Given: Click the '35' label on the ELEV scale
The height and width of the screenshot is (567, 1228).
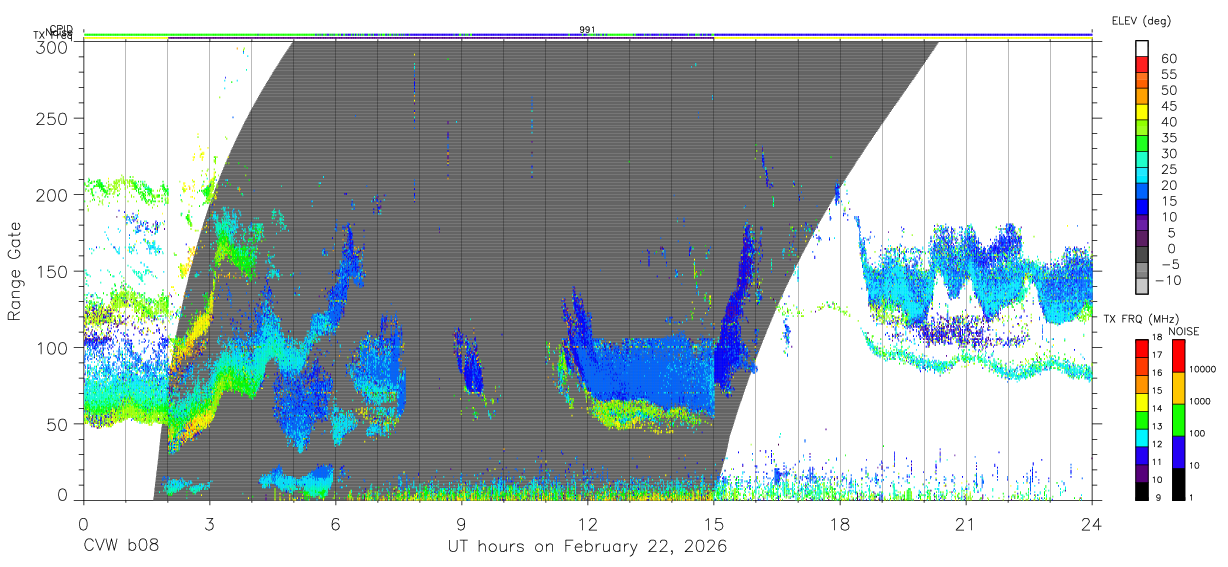Looking at the screenshot, I should coord(1168,137).
